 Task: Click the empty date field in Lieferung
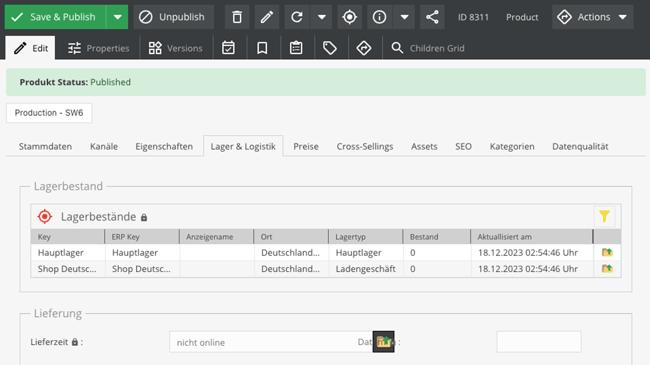(x=539, y=342)
